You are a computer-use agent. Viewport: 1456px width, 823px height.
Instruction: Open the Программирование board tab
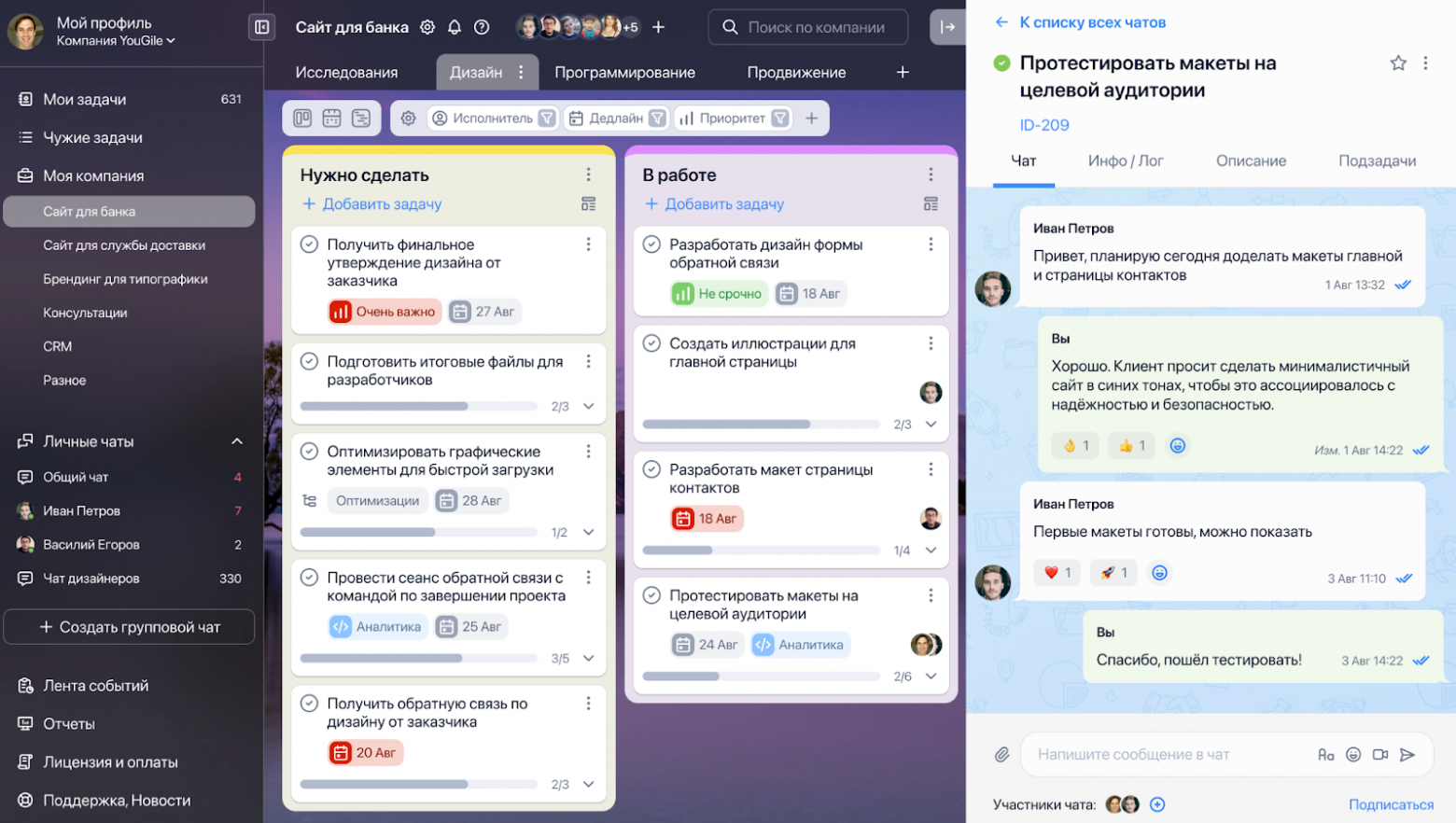click(x=624, y=72)
